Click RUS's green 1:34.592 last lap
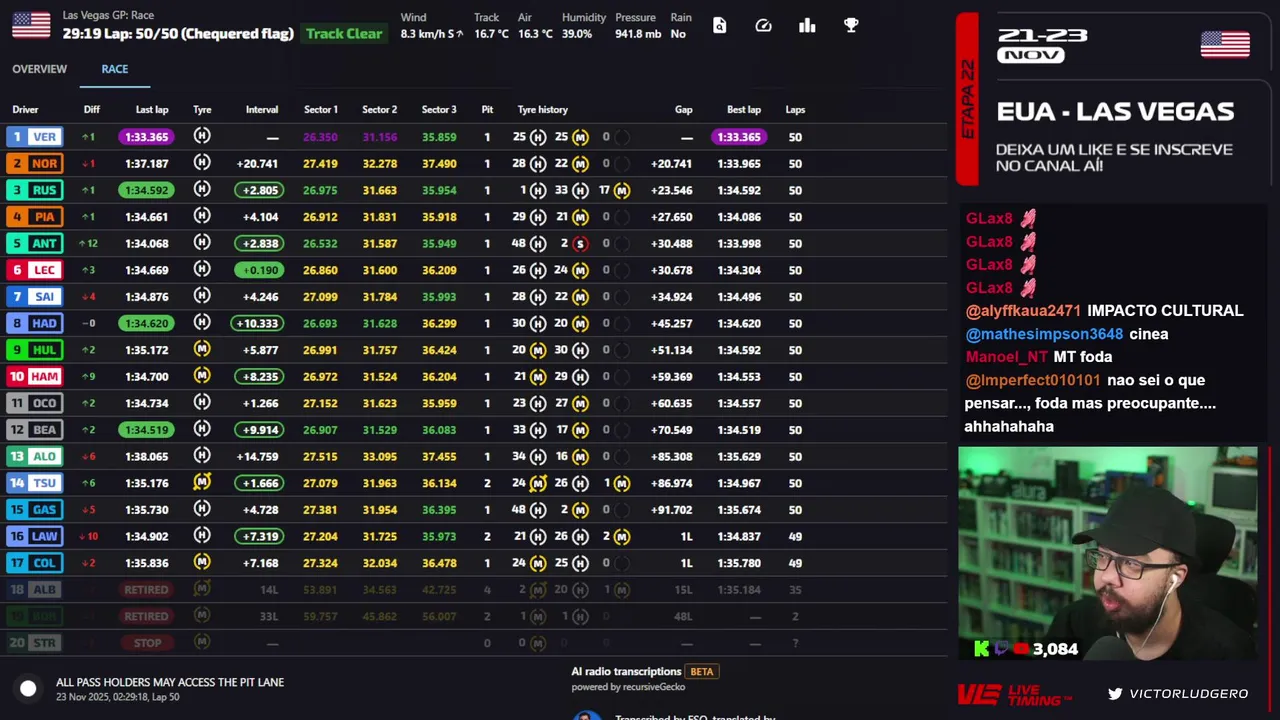1280x720 pixels. [x=147, y=190]
